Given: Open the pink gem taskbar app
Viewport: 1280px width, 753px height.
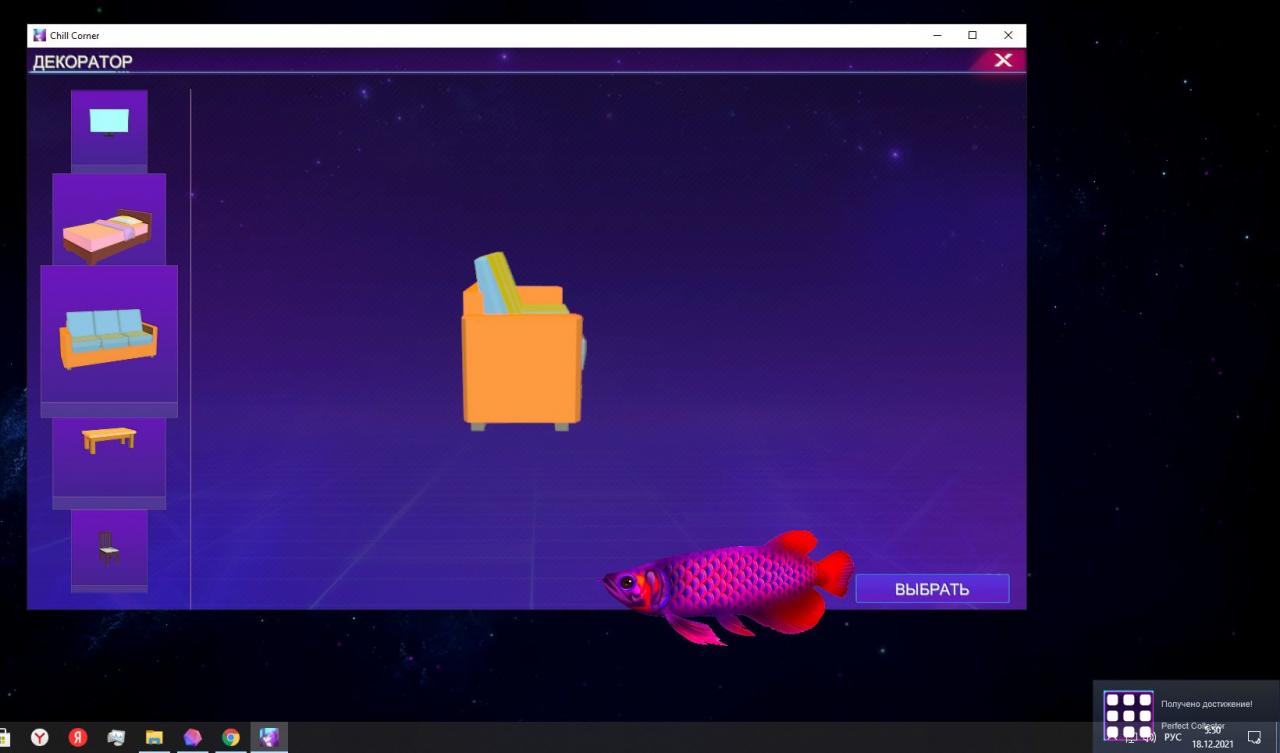Looking at the screenshot, I should pyautogui.click(x=193, y=738).
